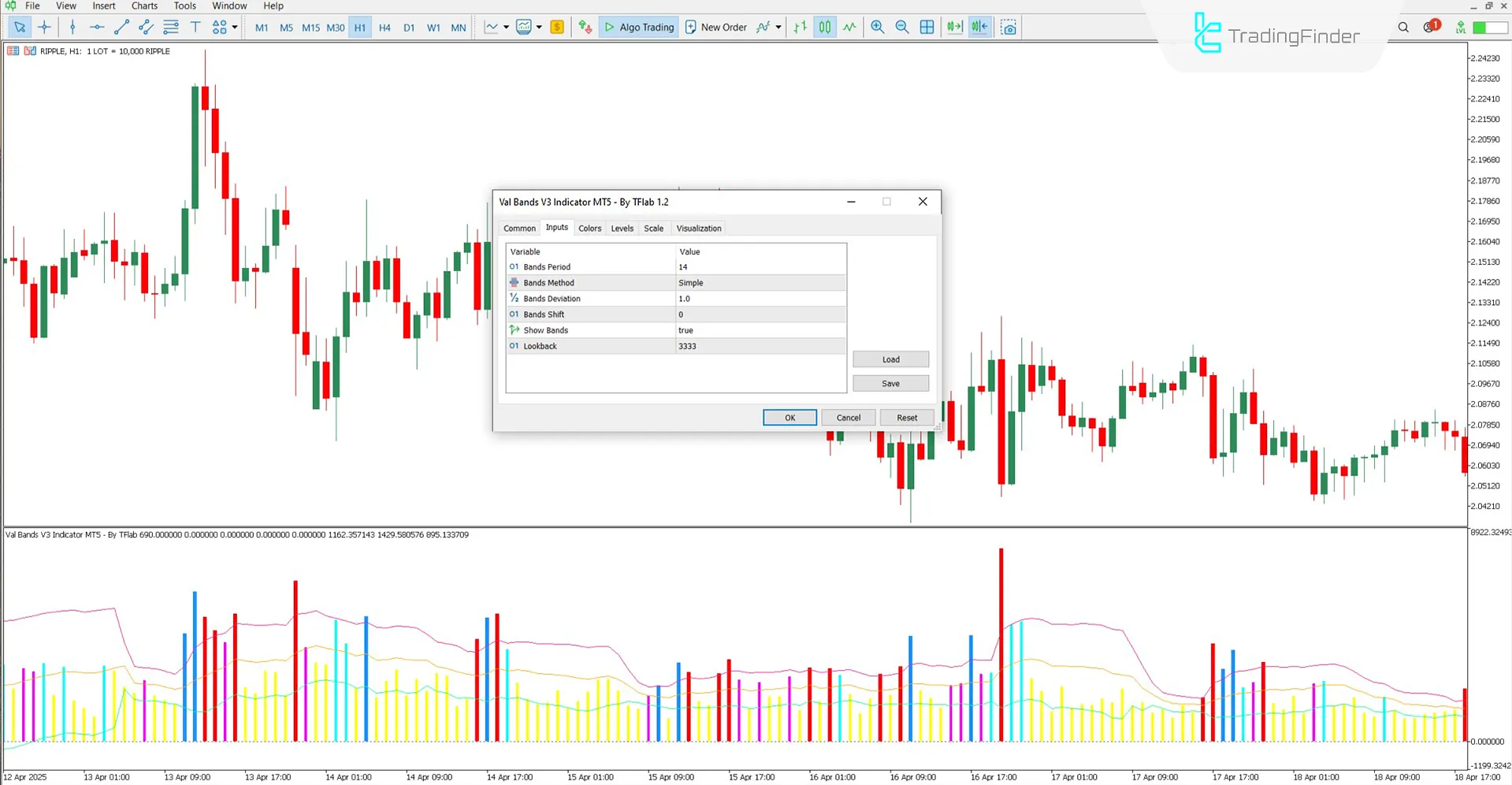Select the Trendline drawing tool
Viewport: 1512px width, 785px height.
(121, 27)
